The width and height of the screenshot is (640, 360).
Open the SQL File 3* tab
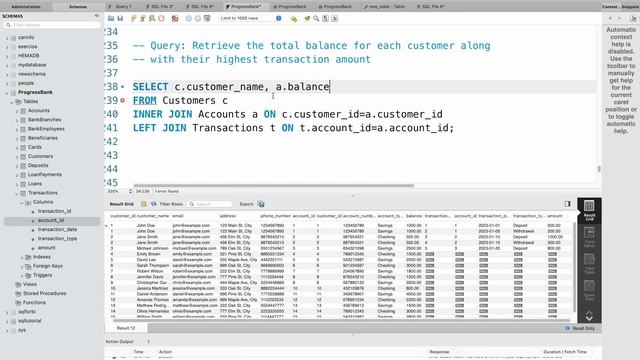[161, 7]
